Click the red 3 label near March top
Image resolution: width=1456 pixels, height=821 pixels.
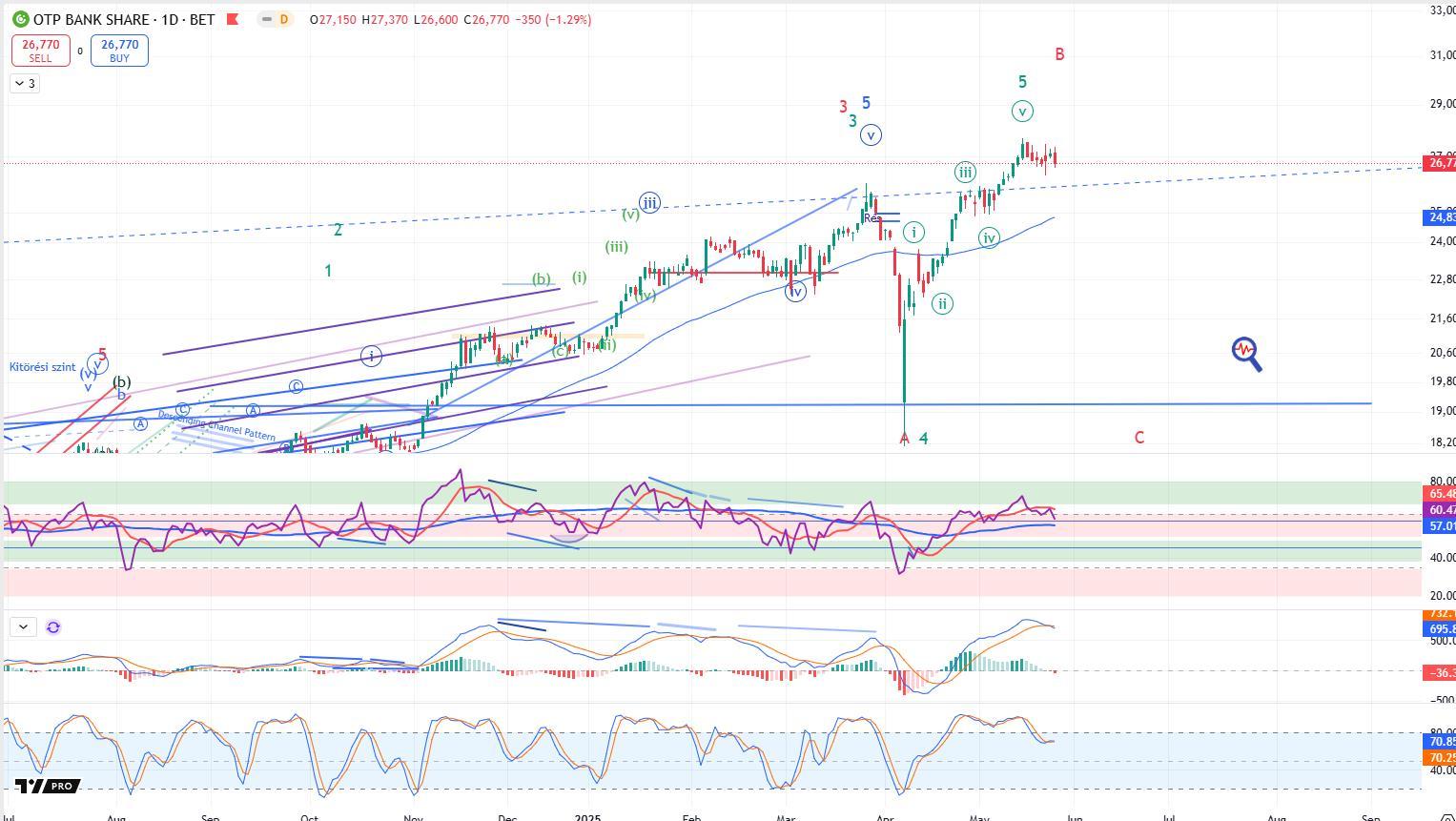[844, 107]
